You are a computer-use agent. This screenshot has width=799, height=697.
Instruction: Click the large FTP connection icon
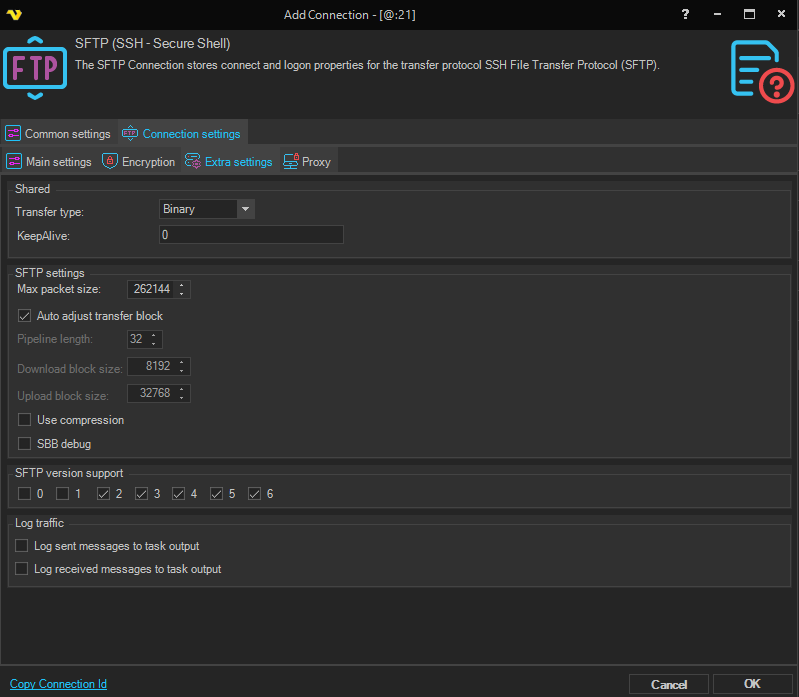35,68
